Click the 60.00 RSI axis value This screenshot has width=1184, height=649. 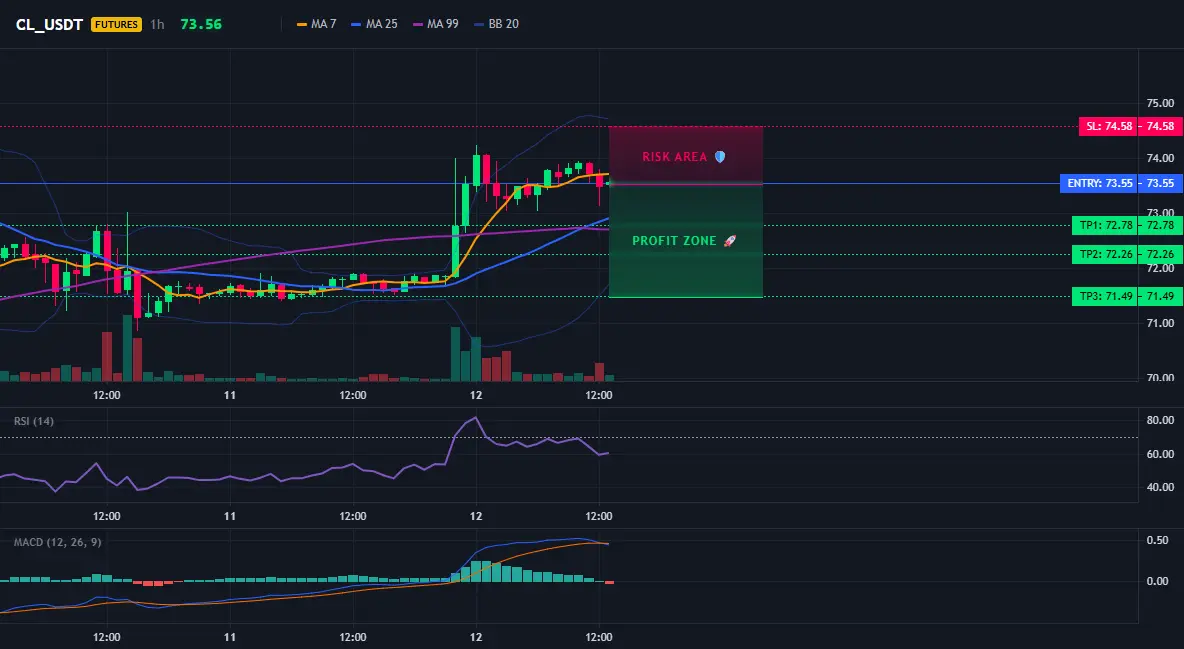point(1161,454)
